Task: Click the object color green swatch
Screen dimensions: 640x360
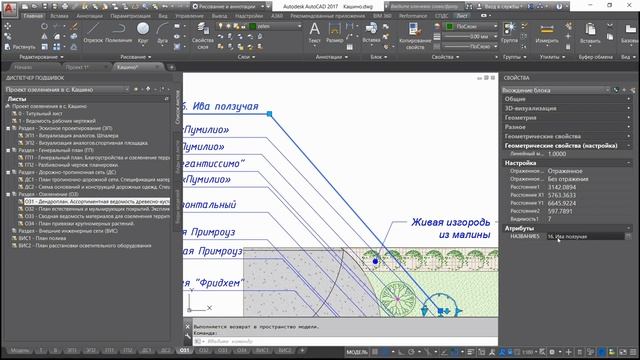Action: (450, 26)
